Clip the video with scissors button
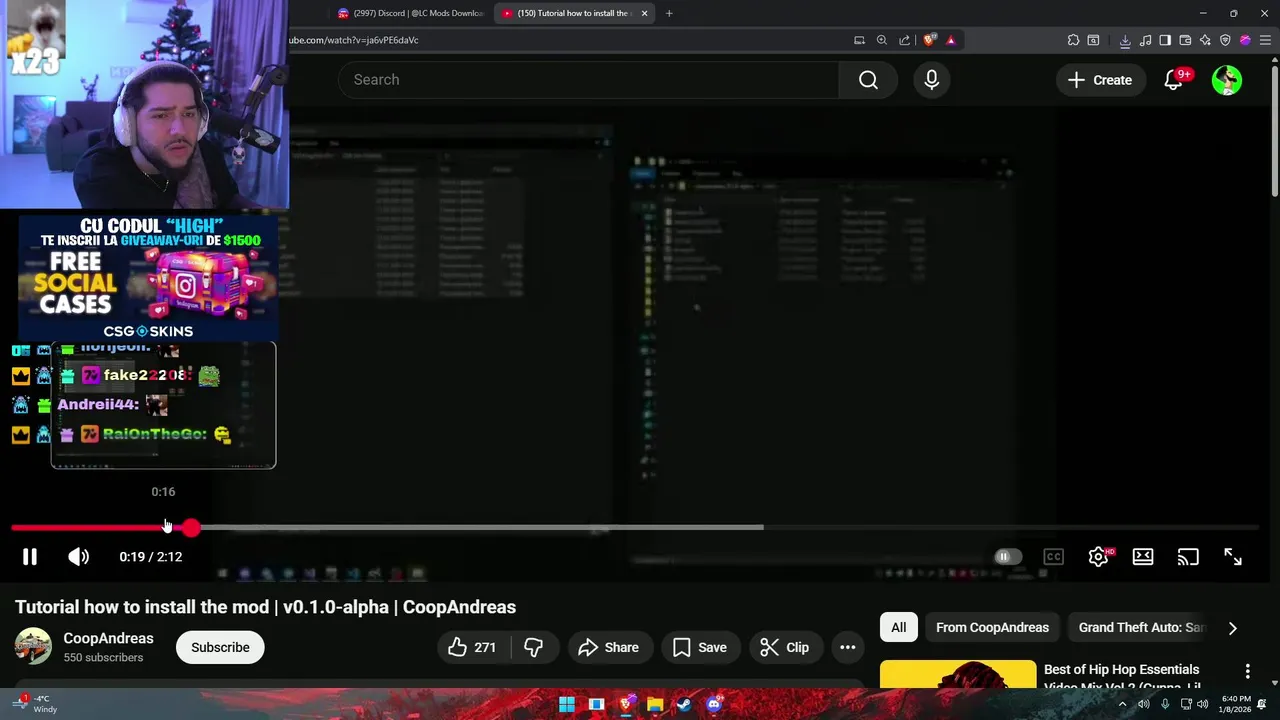 click(785, 647)
